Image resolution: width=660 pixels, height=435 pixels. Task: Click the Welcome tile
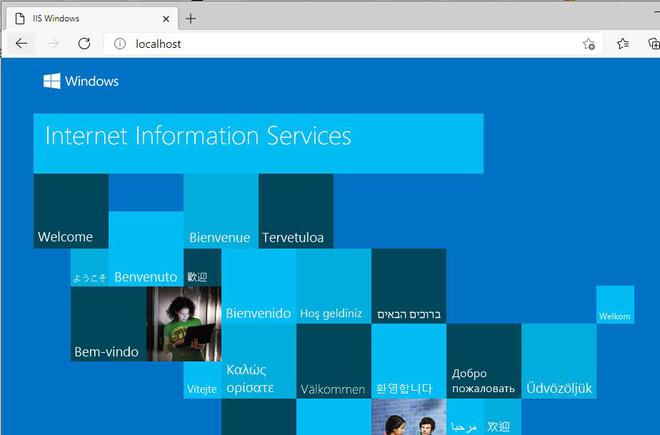(x=71, y=211)
